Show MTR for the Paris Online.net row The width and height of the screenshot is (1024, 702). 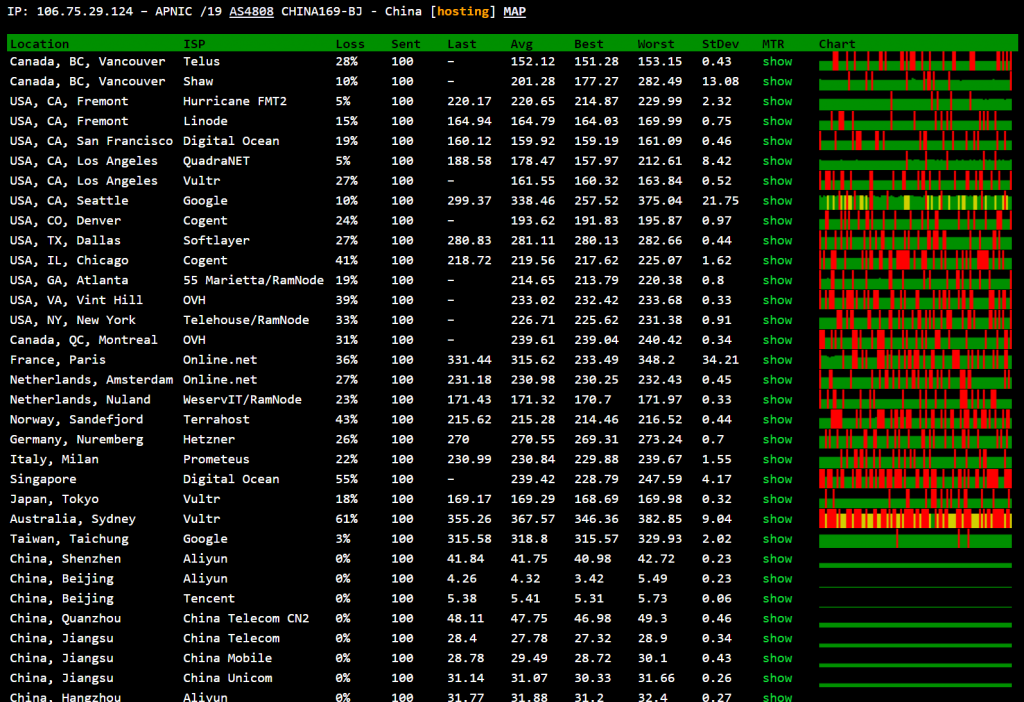pyautogui.click(x=777, y=360)
